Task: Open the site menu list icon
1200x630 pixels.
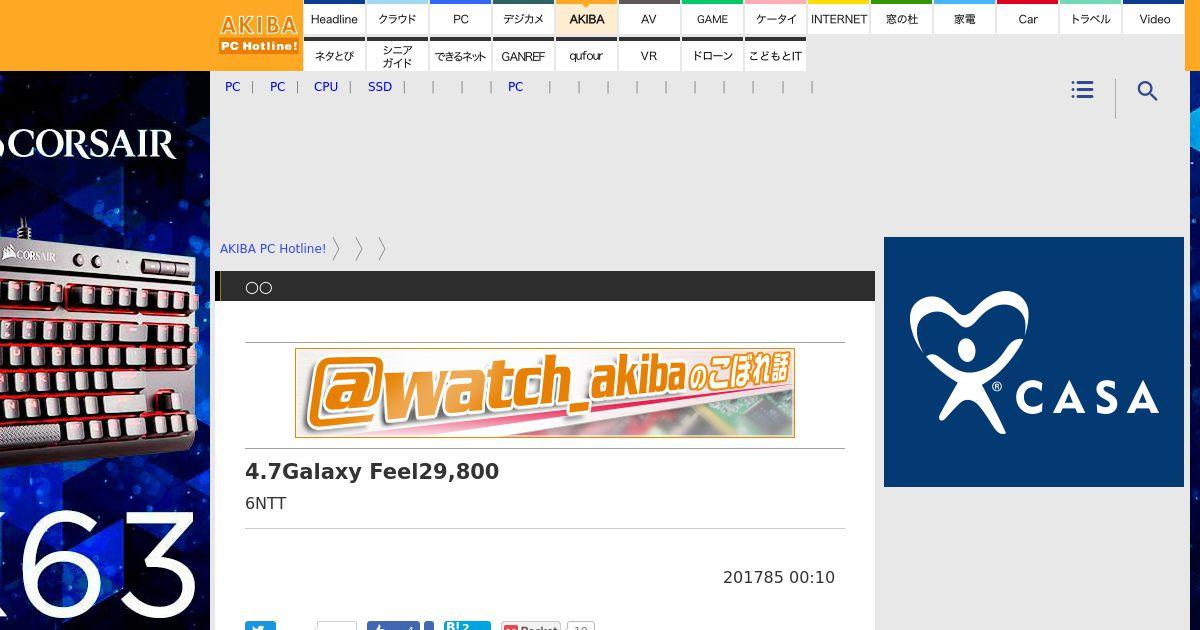Action: tap(1082, 90)
